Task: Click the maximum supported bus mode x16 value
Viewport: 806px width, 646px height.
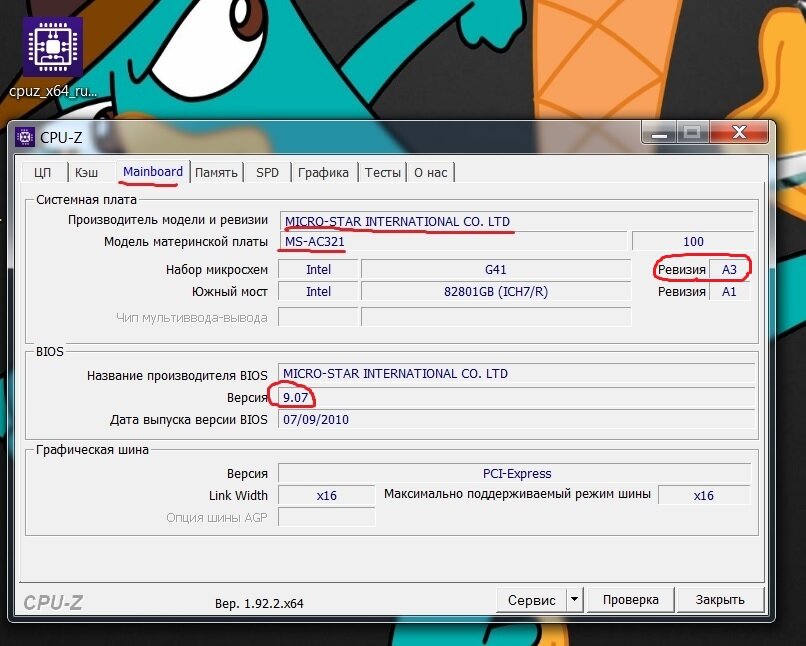Action: click(x=704, y=495)
